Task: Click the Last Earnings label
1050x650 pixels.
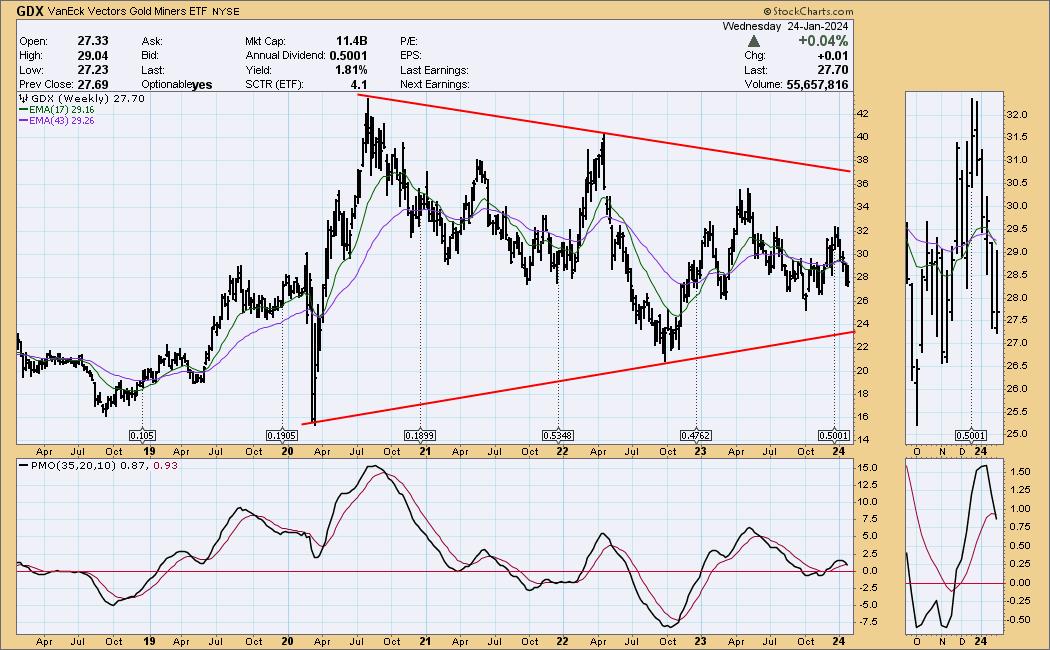Action: click(435, 70)
